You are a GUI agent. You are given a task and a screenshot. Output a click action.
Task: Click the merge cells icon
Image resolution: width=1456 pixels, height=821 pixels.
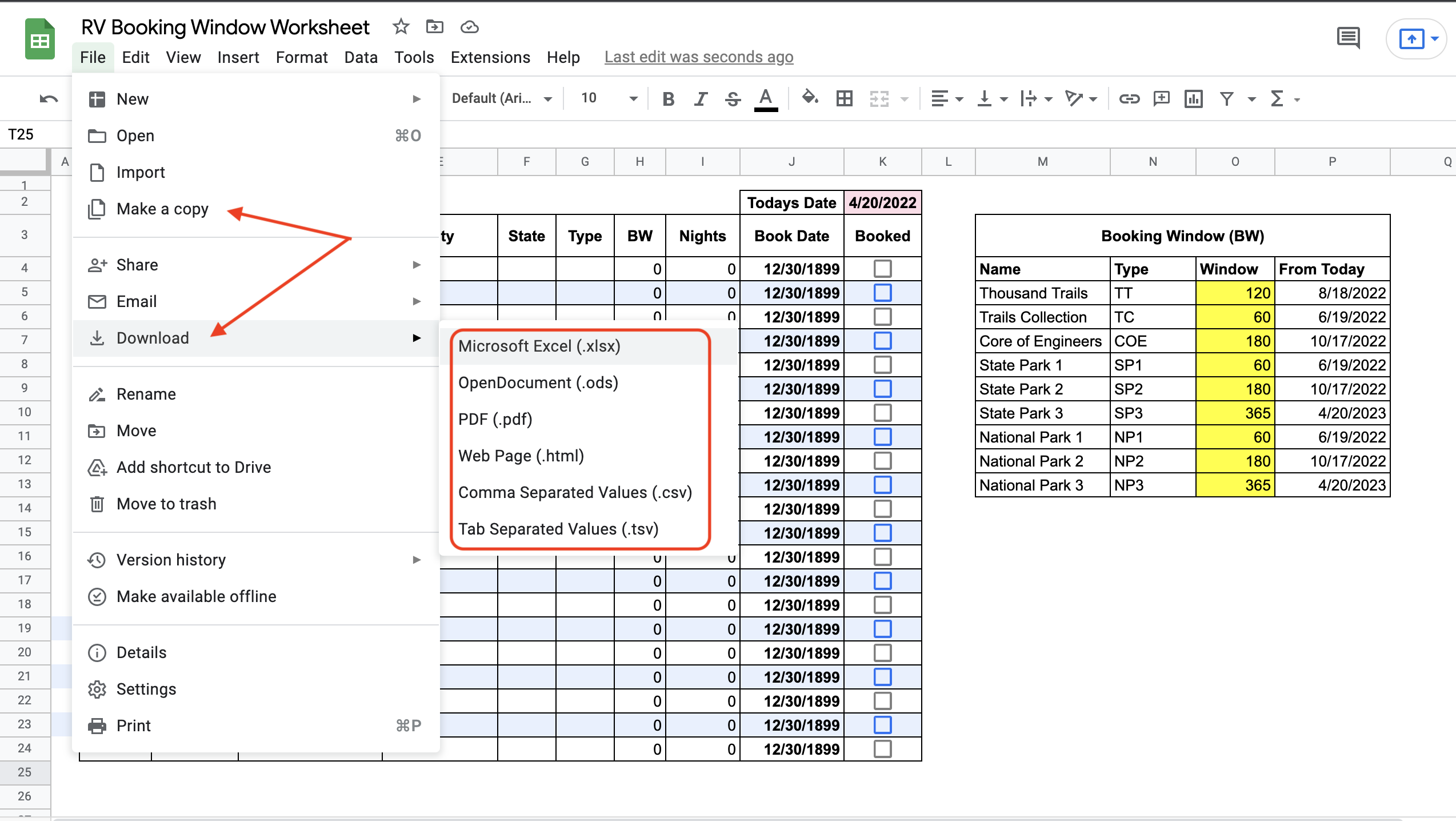coord(879,99)
